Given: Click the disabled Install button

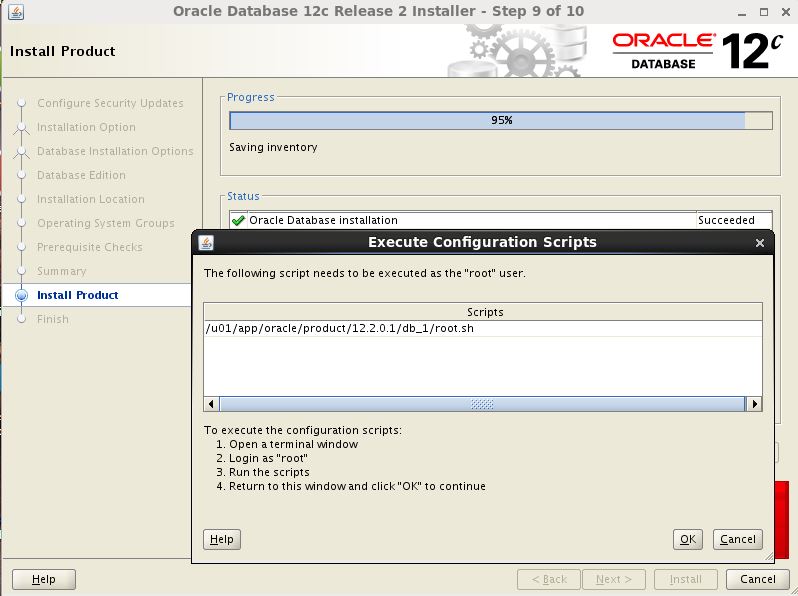Looking at the screenshot, I should (x=686, y=579).
